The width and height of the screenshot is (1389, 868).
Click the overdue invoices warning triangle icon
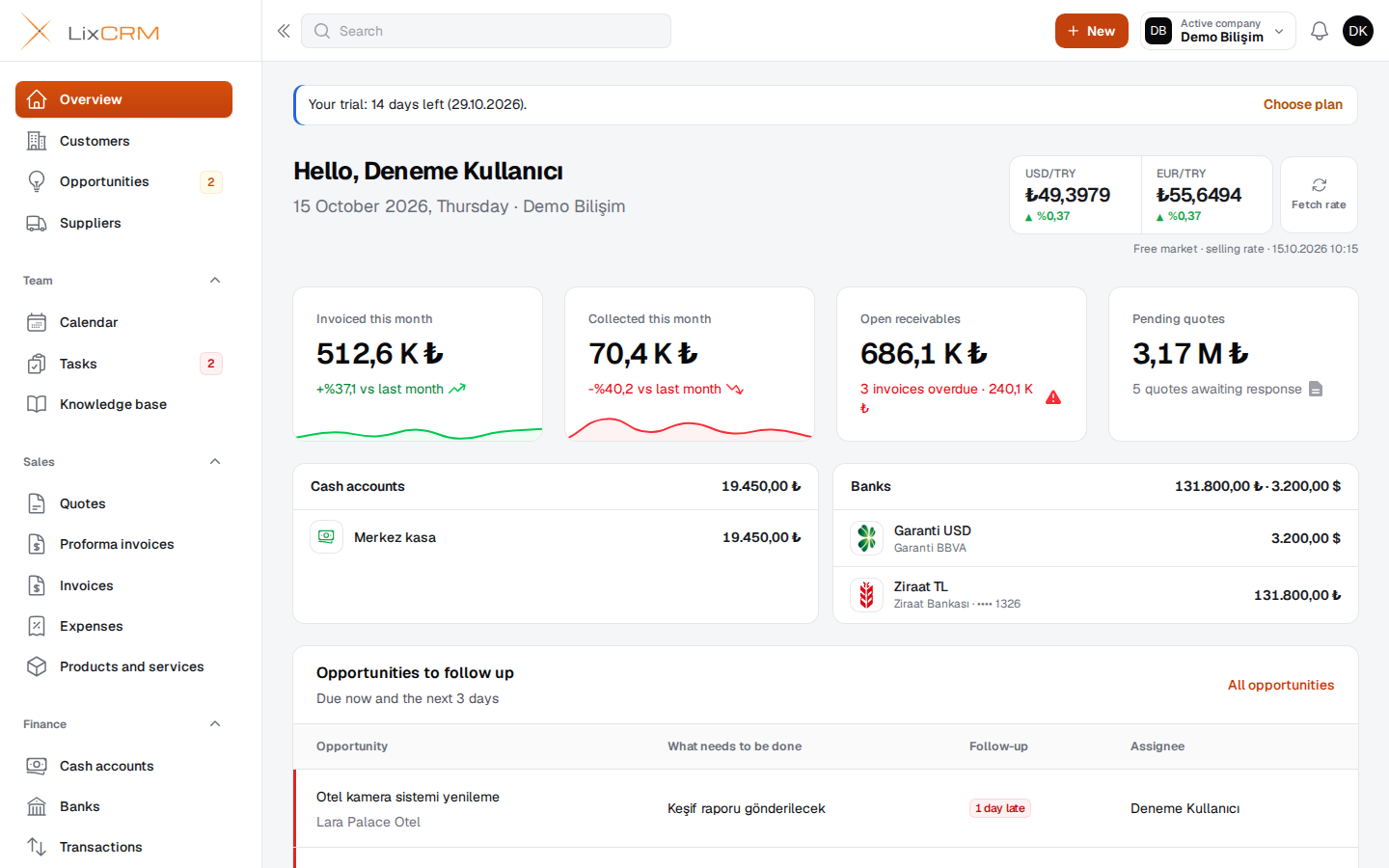tap(1053, 397)
